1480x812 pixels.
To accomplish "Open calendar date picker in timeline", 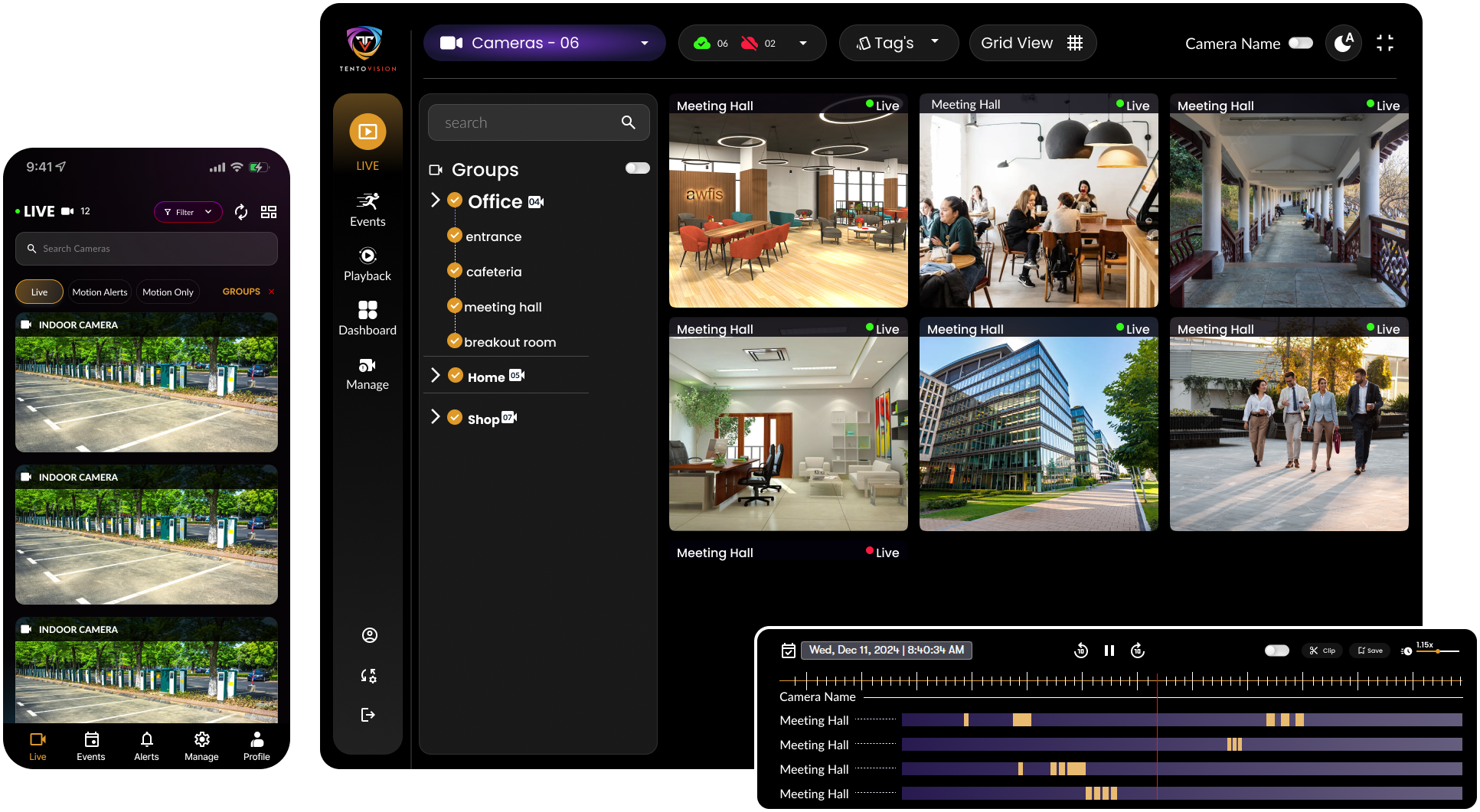I will tap(789, 651).
